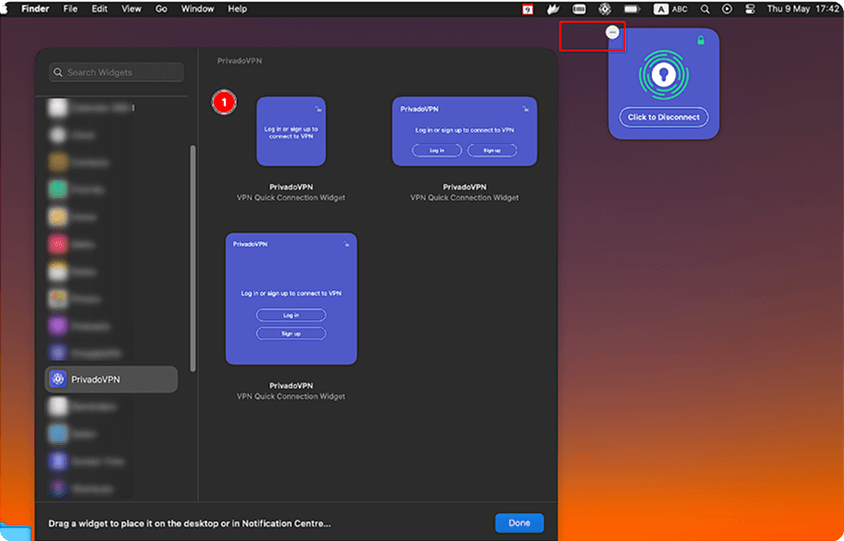Click the sidebar vertical scrollbar
The image size is (844, 541).
click(193, 258)
